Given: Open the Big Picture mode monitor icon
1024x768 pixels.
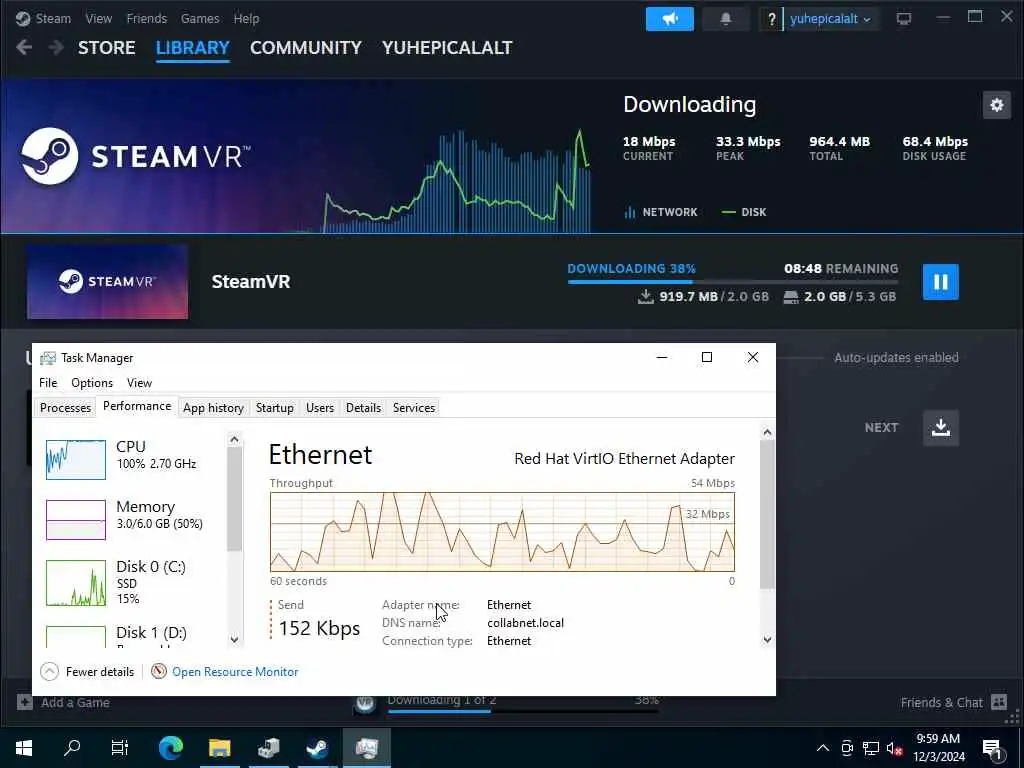Looking at the screenshot, I should coord(904,19).
